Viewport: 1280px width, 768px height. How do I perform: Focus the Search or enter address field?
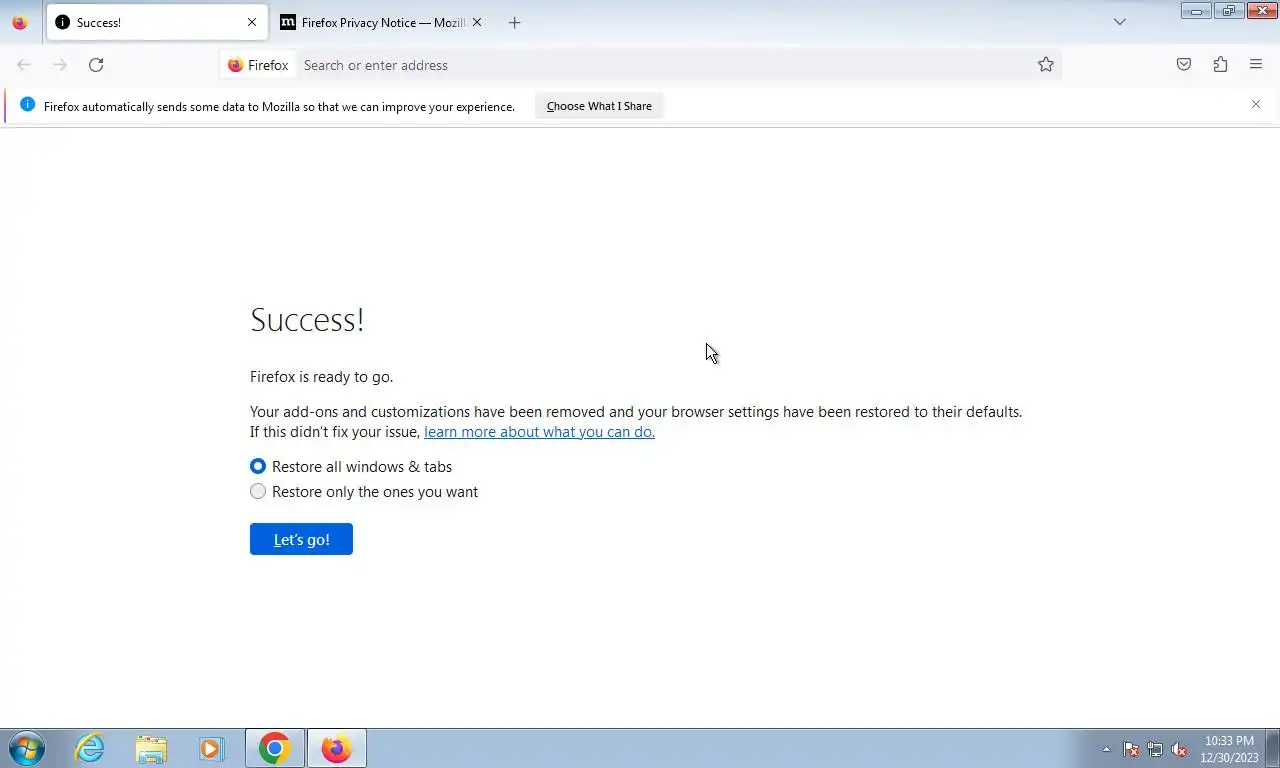(665, 65)
